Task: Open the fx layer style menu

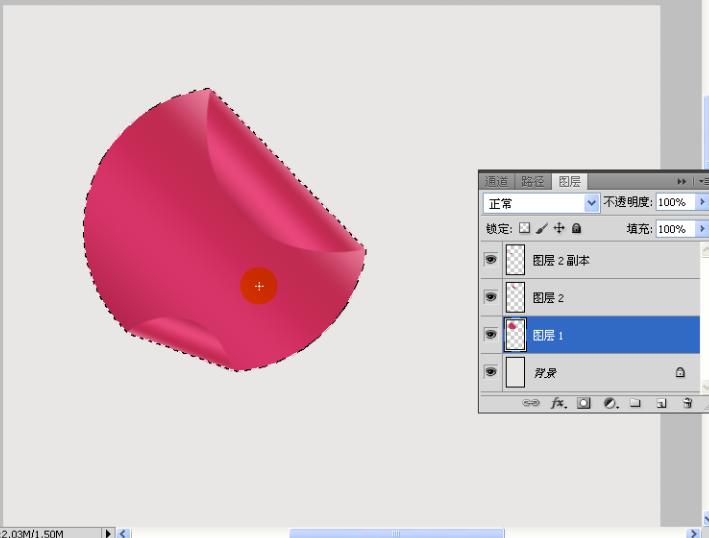Action: coord(558,403)
